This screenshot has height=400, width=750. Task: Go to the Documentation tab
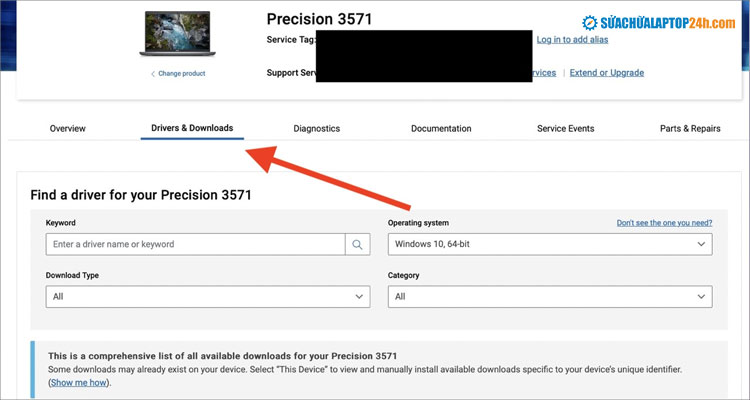pos(441,129)
